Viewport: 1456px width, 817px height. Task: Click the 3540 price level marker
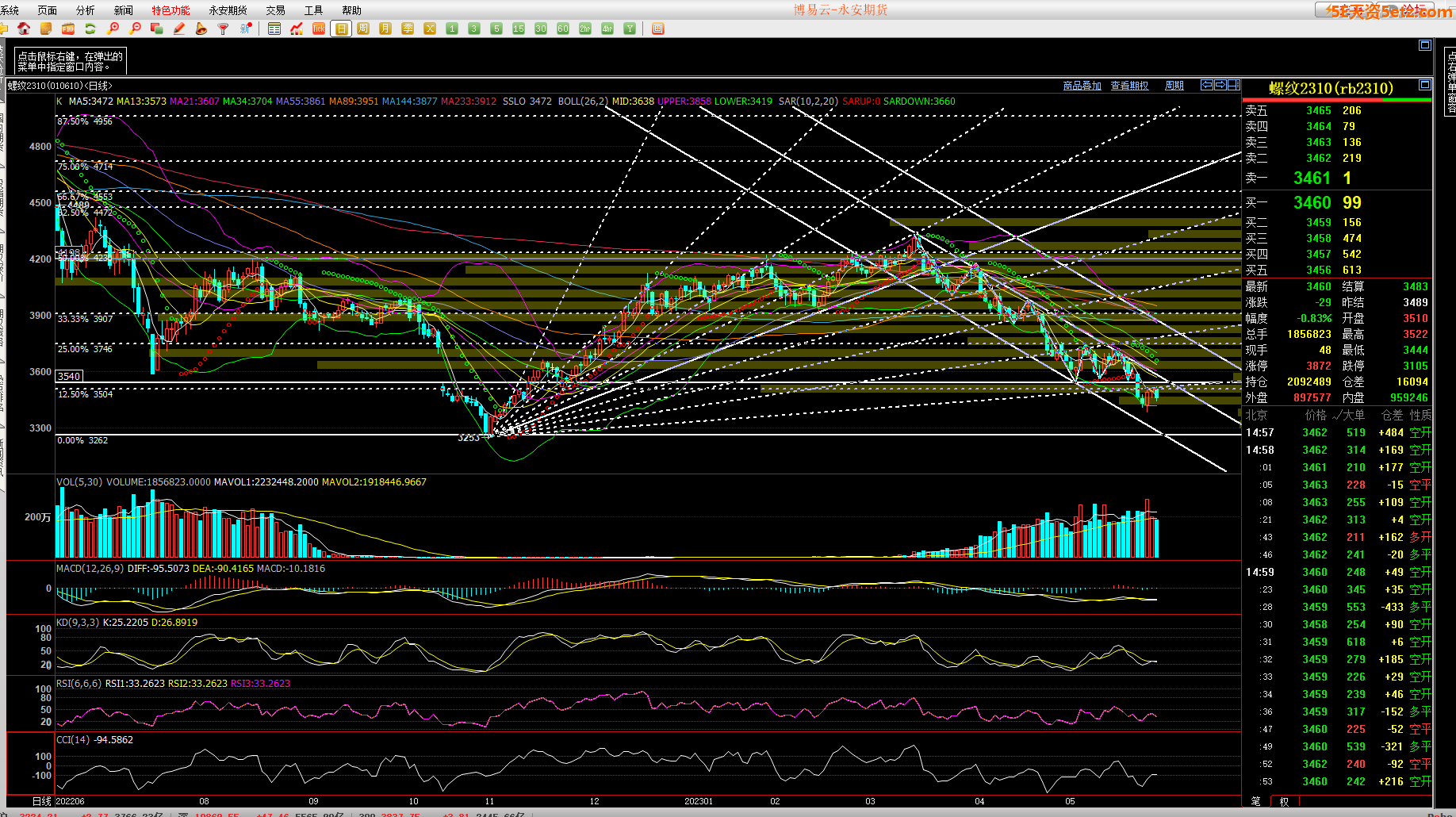[69, 376]
